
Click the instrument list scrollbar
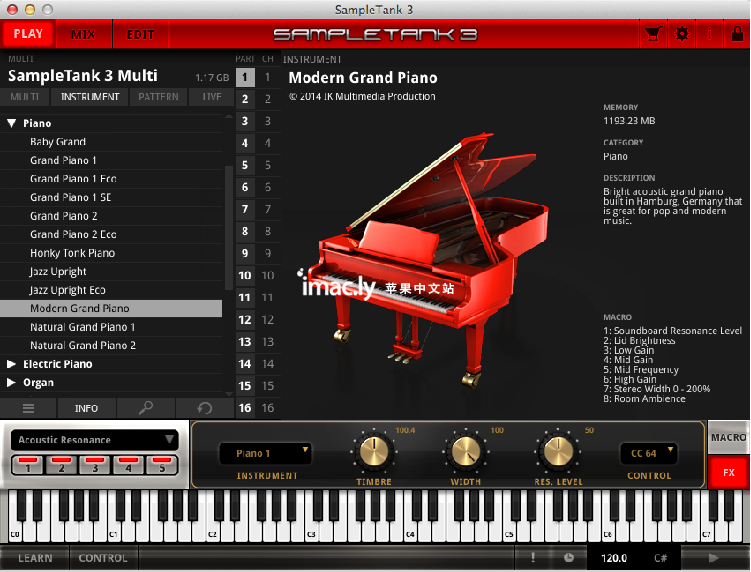228,228
